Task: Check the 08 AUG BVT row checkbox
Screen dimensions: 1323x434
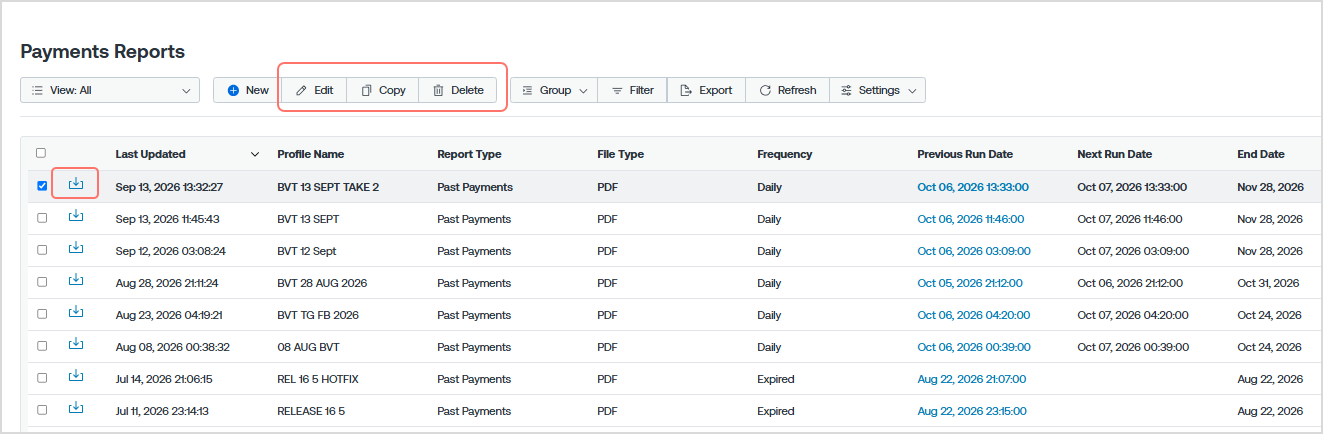Action: [x=41, y=346]
